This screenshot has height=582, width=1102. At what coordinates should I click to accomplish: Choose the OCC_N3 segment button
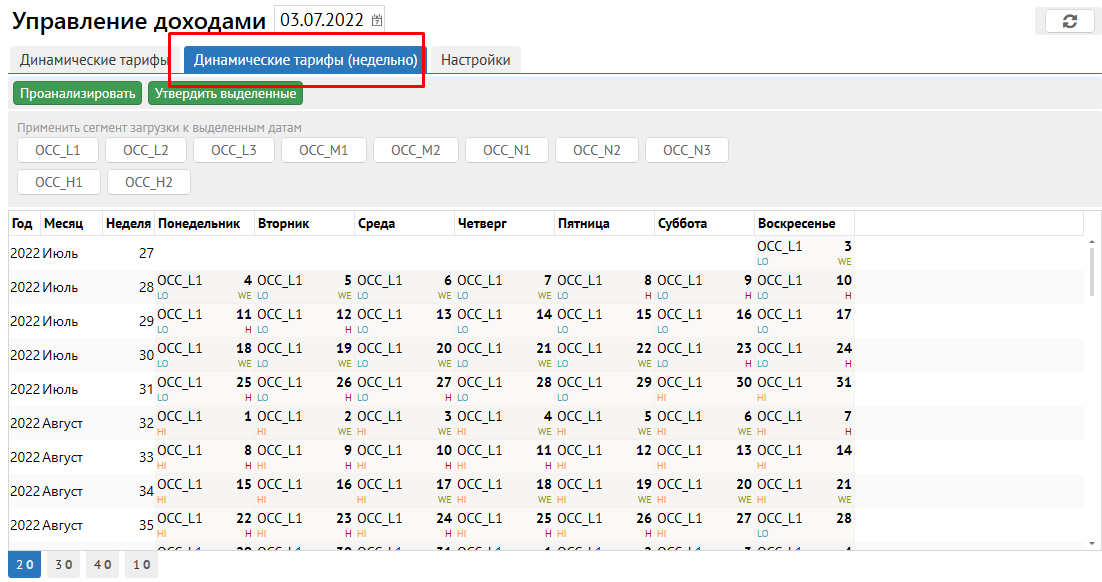pos(686,150)
